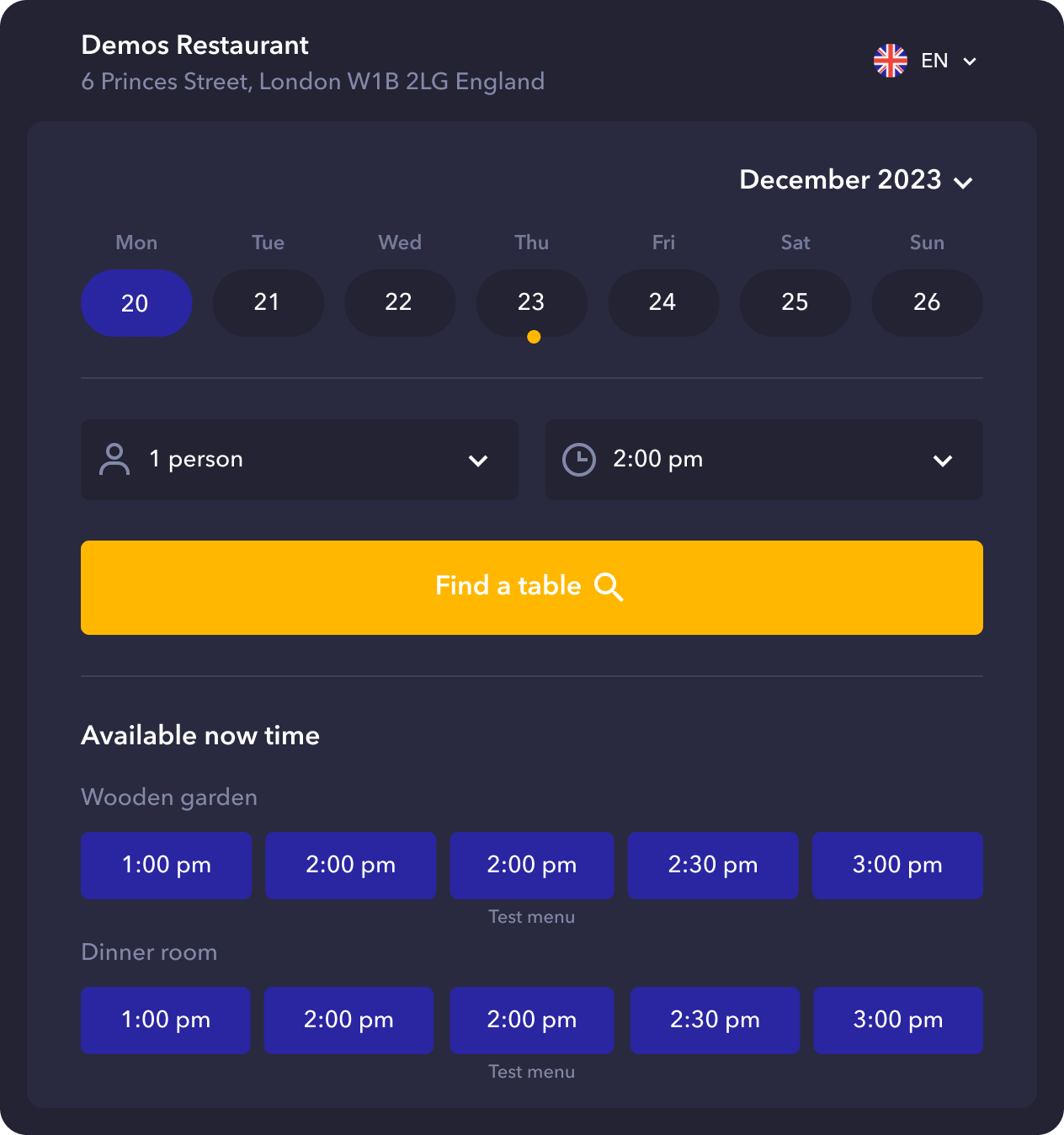
Task: Click the orange dot under Thursday 23
Action: pos(534,337)
